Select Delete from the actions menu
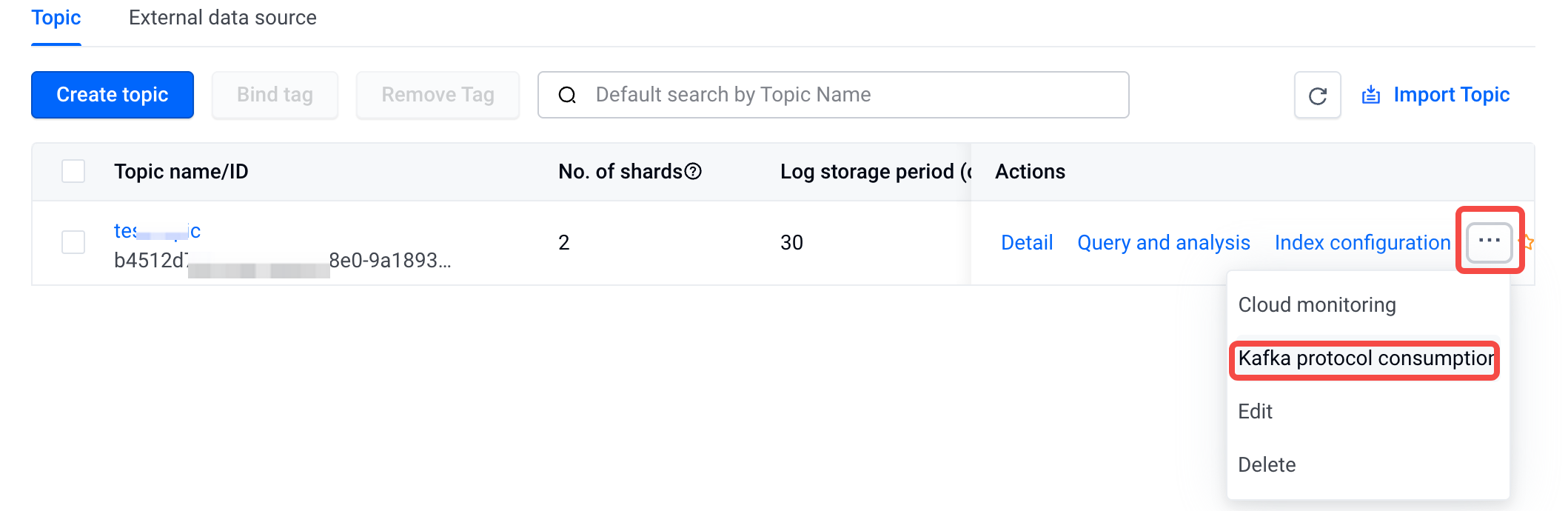This screenshot has height=511, width=1568. pyautogui.click(x=1267, y=465)
